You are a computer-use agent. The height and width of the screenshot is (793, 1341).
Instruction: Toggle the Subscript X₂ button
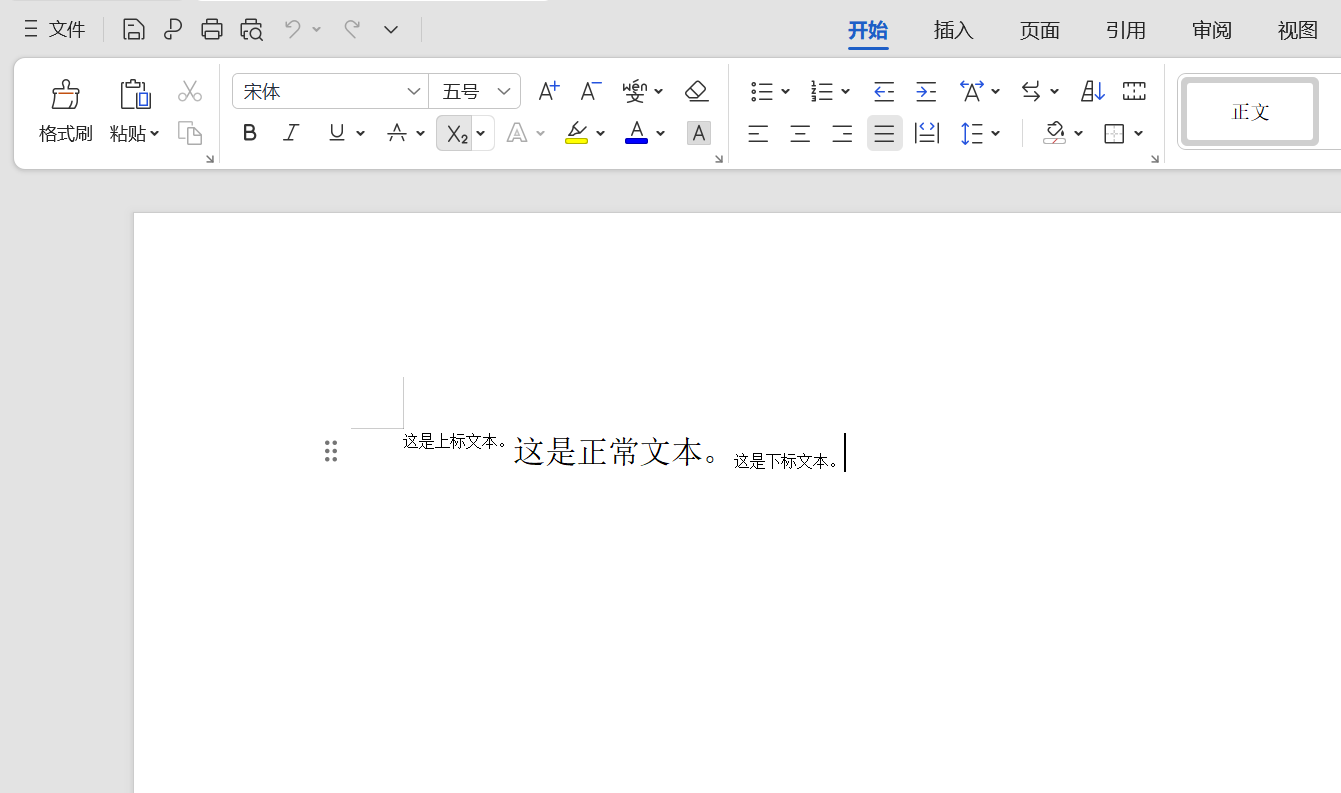[456, 134]
